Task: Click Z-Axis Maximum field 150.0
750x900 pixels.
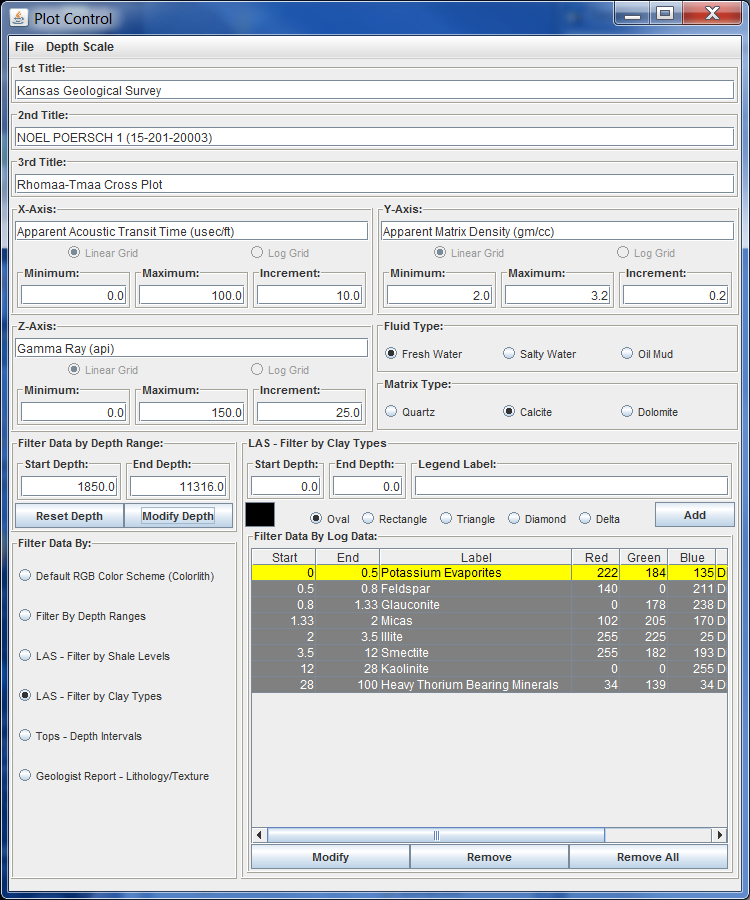Action: point(191,412)
